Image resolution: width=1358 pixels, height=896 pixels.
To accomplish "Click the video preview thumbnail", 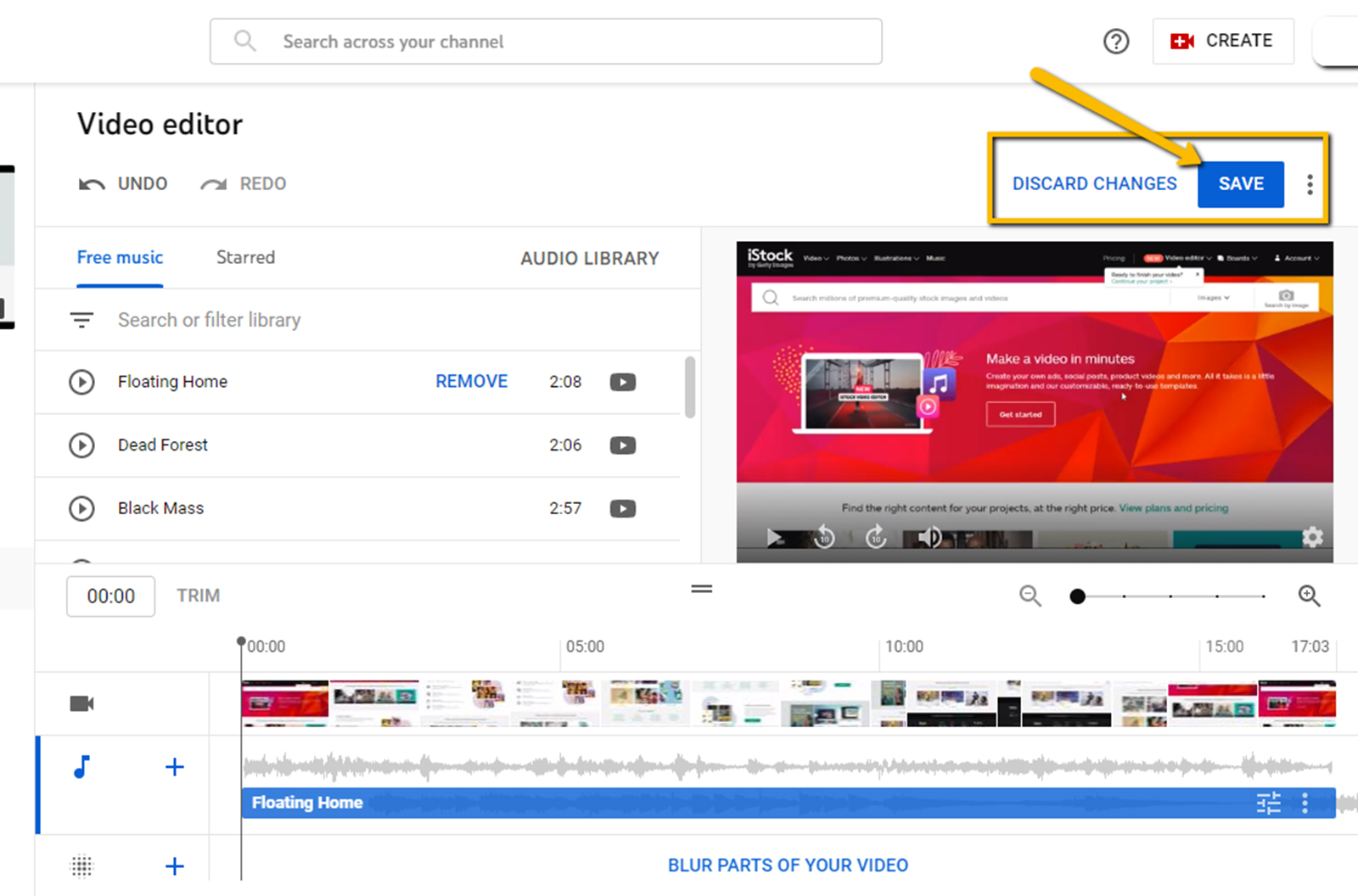I will pyautogui.click(x=1035, y=401).
